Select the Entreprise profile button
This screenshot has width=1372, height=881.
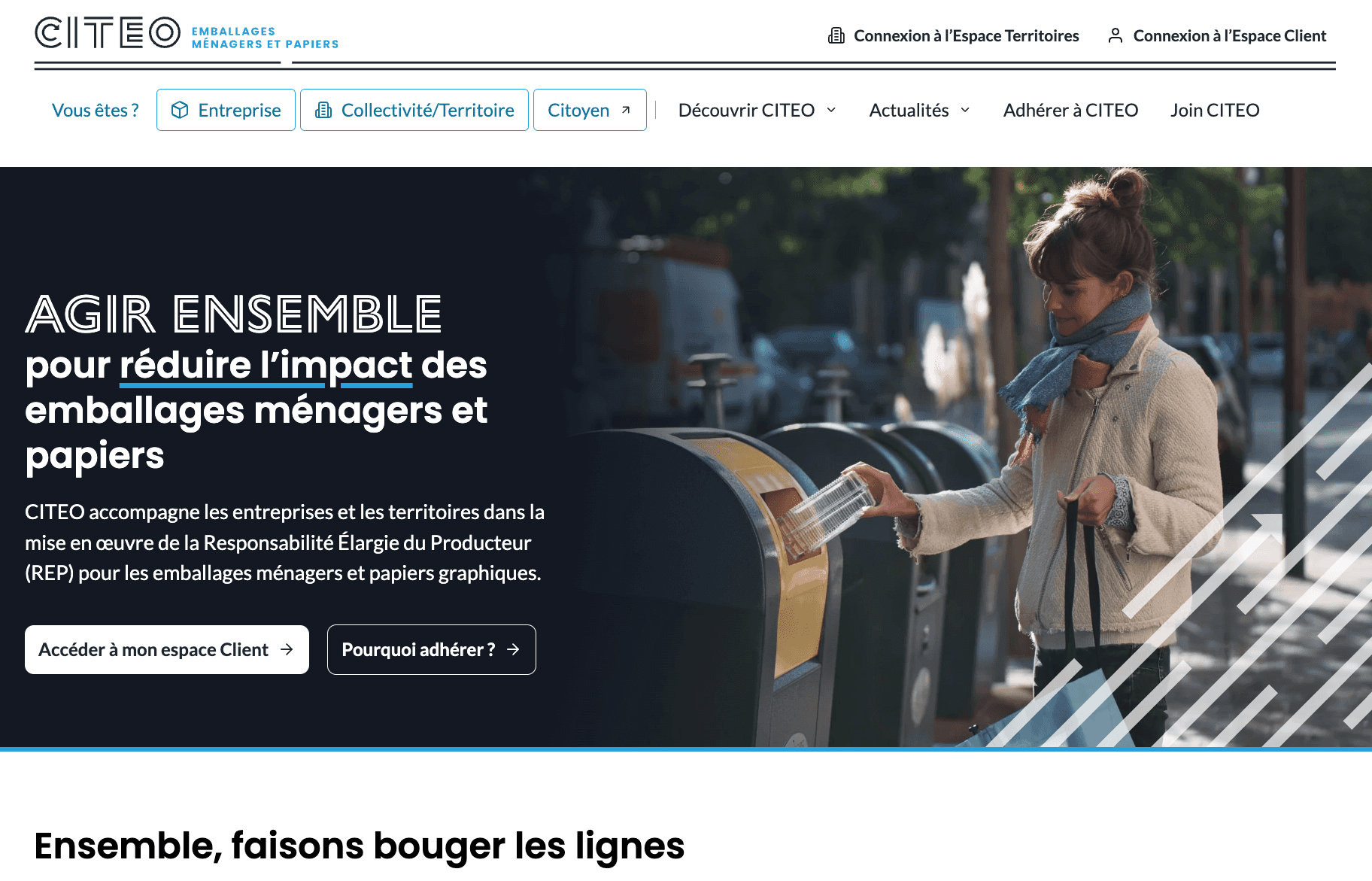tap(226, 110)
